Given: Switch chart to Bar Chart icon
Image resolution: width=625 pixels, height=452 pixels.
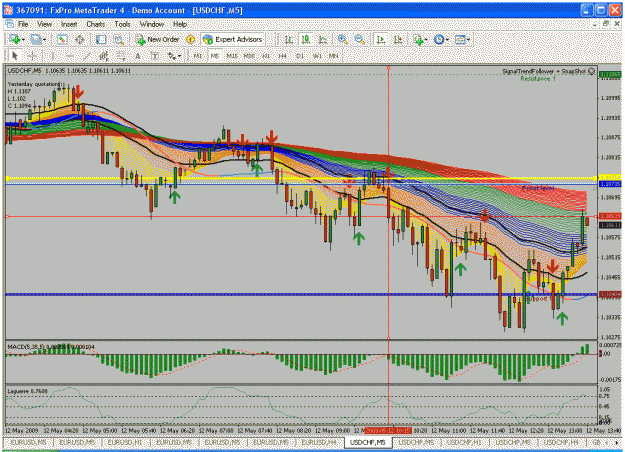Looking at the screenshot, I should tap(288, 39).
